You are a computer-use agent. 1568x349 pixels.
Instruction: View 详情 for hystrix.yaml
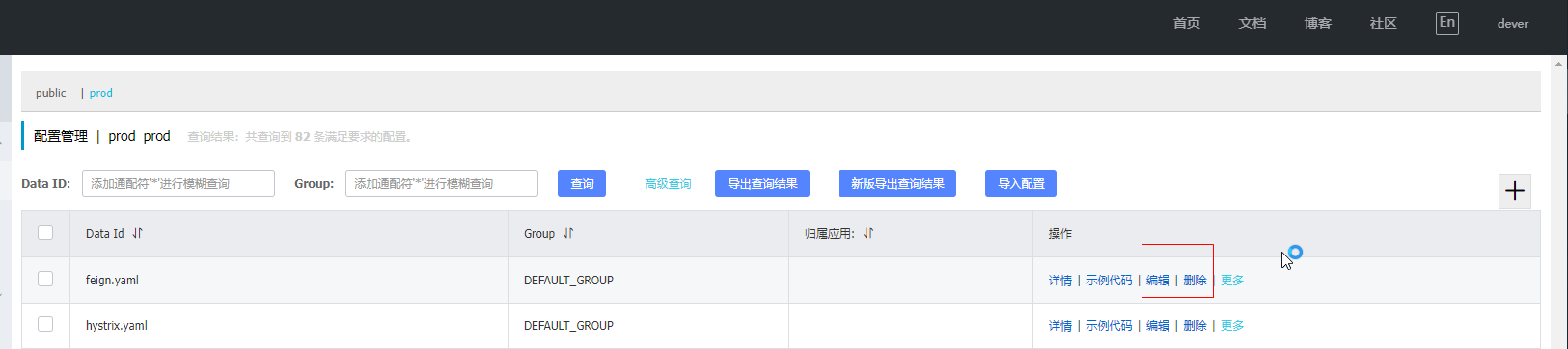point(1060,326)
